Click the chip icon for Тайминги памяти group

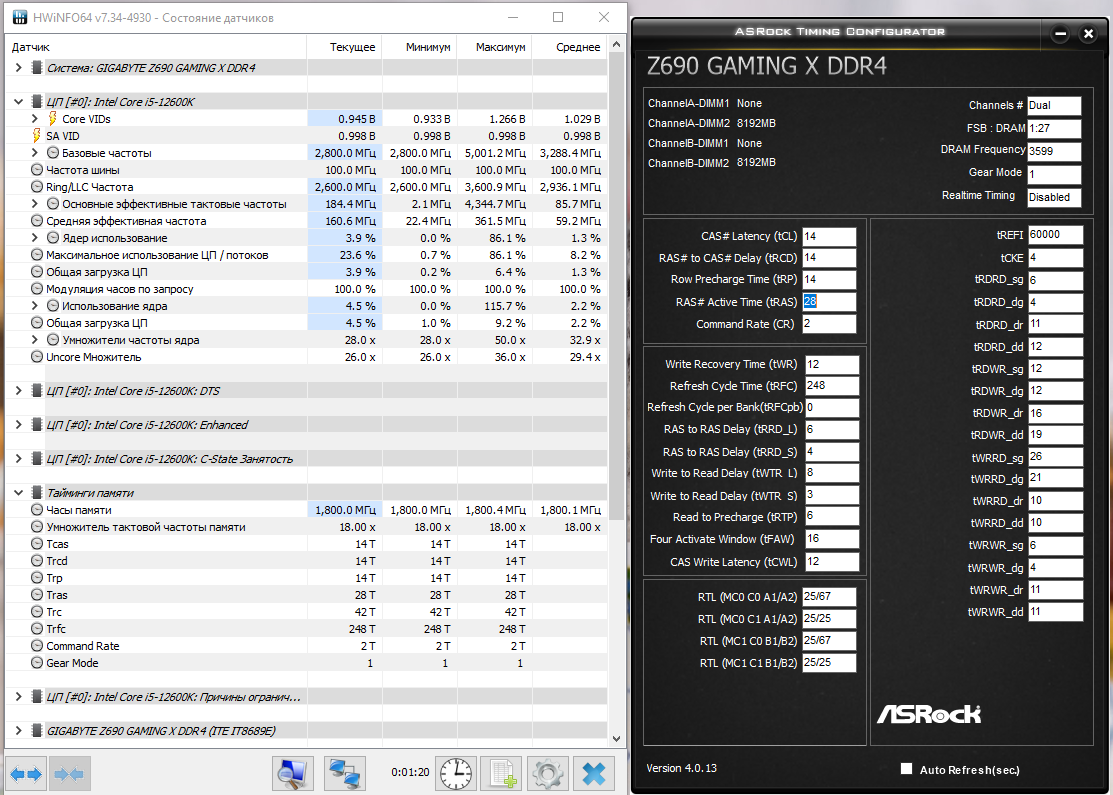[37, 493]
